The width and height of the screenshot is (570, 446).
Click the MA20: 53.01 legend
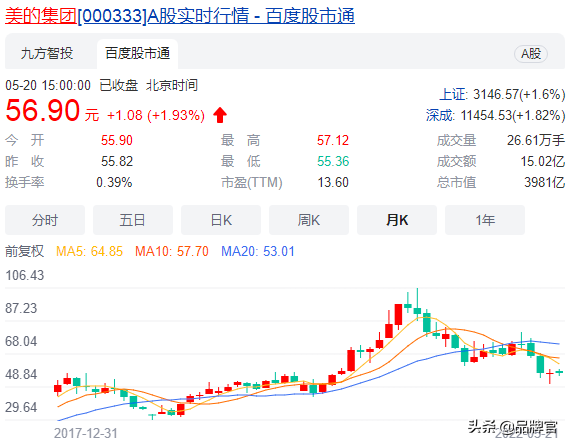click(258, 251)
